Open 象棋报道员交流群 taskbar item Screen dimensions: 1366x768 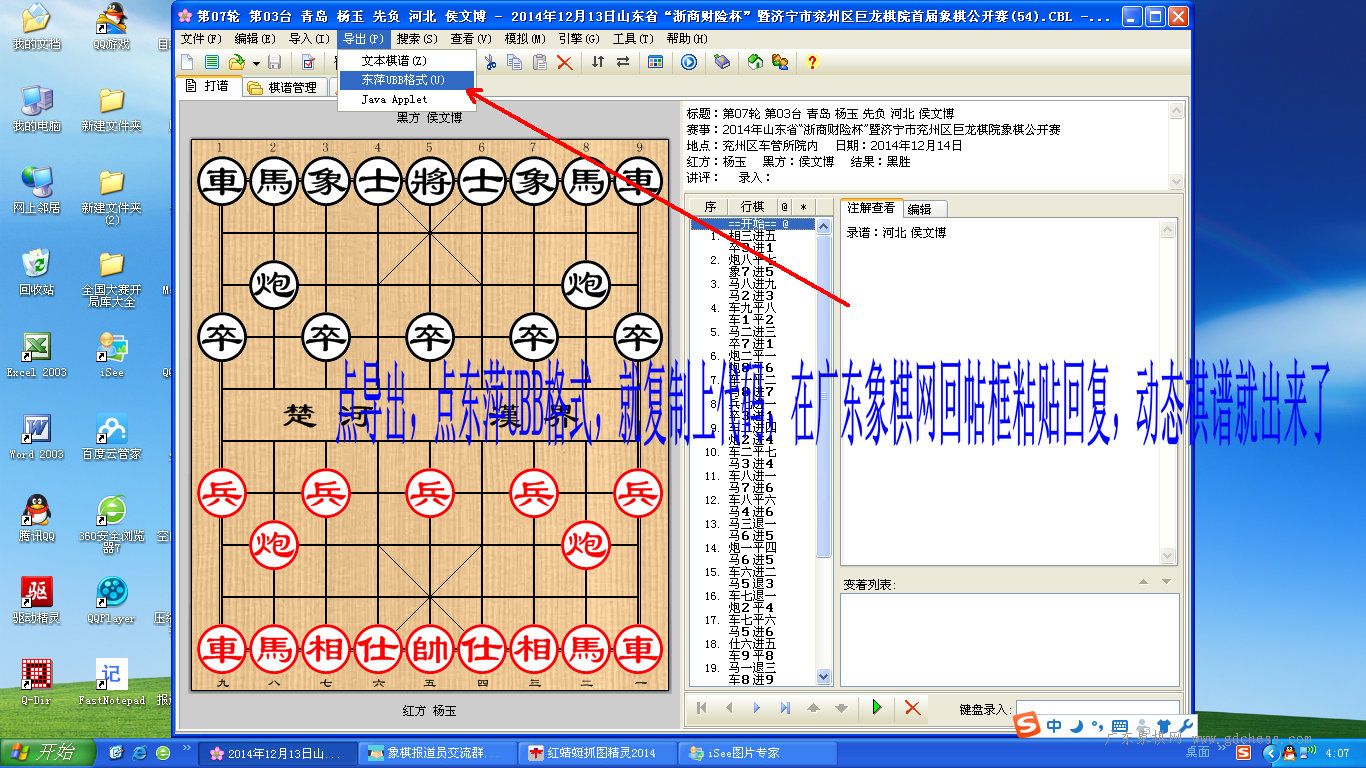point(438,752)
